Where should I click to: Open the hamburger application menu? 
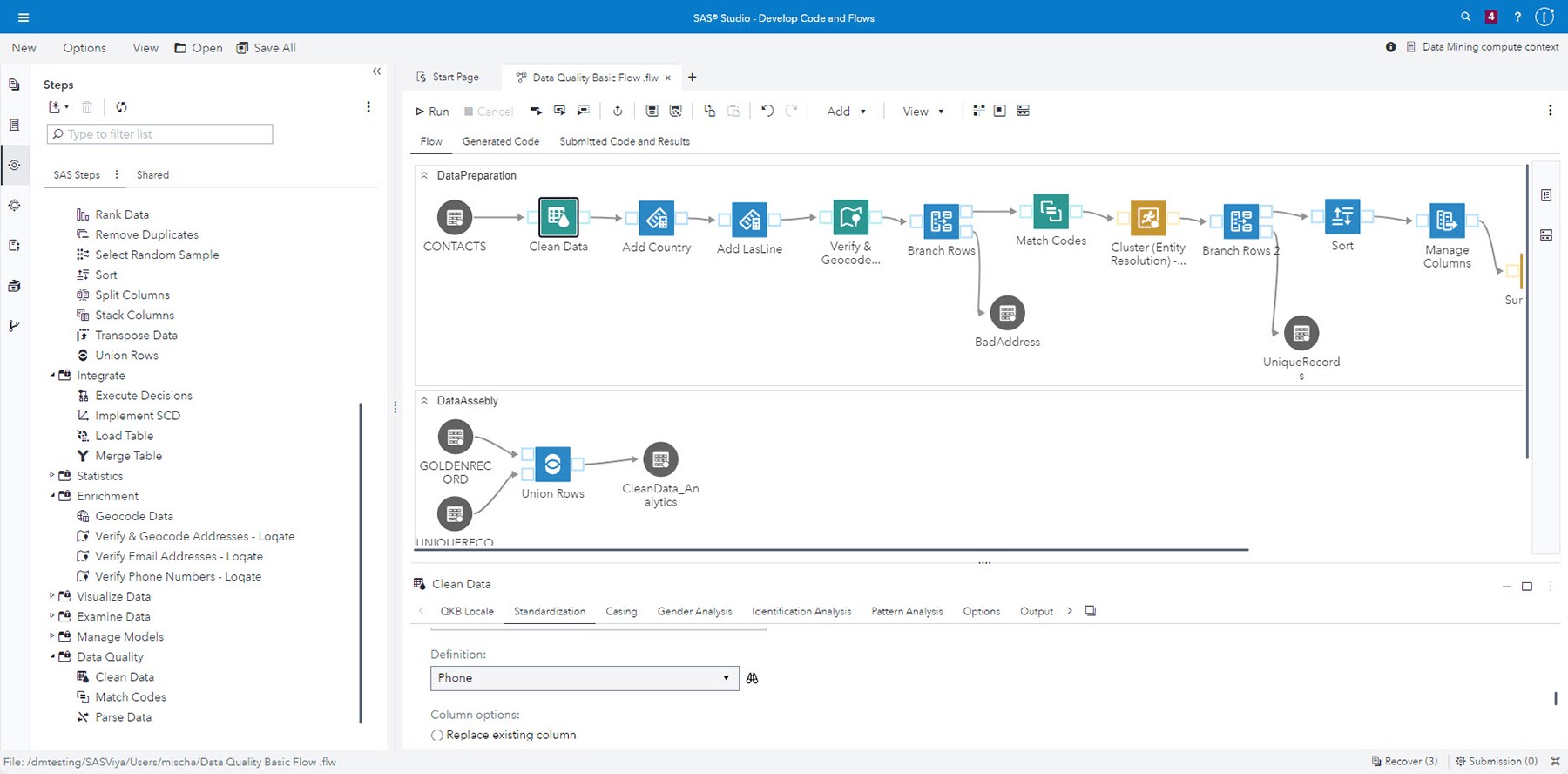pyautogui.click(x=24, y=17)
